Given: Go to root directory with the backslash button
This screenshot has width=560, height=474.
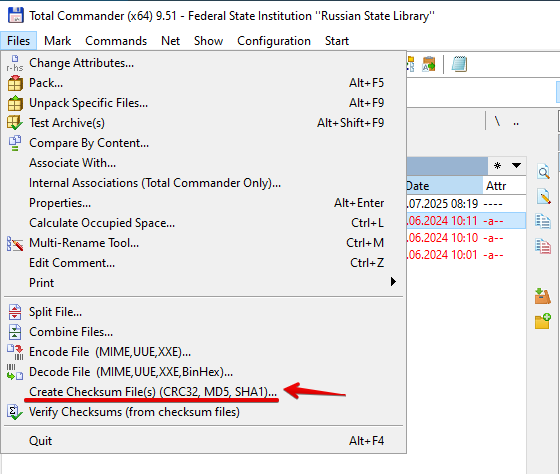Looking at the screenshot, I should (497, 122).
